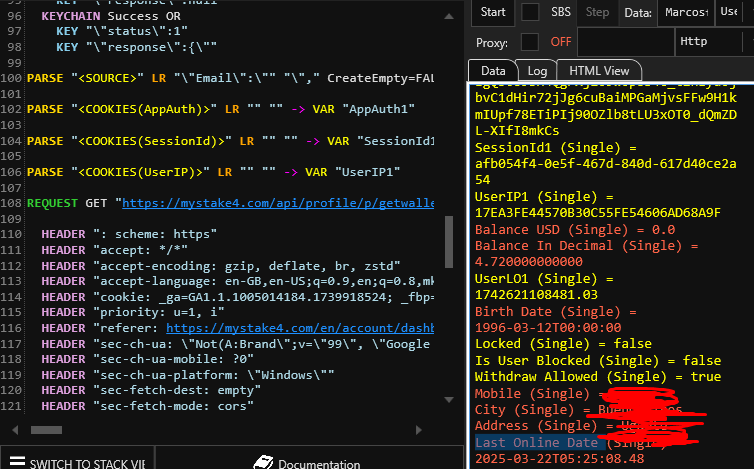Image resolution: width=754 pixels, height=469 pixels.
Task: Click the HEADER cookie _ga line
Action: point(238,297)
